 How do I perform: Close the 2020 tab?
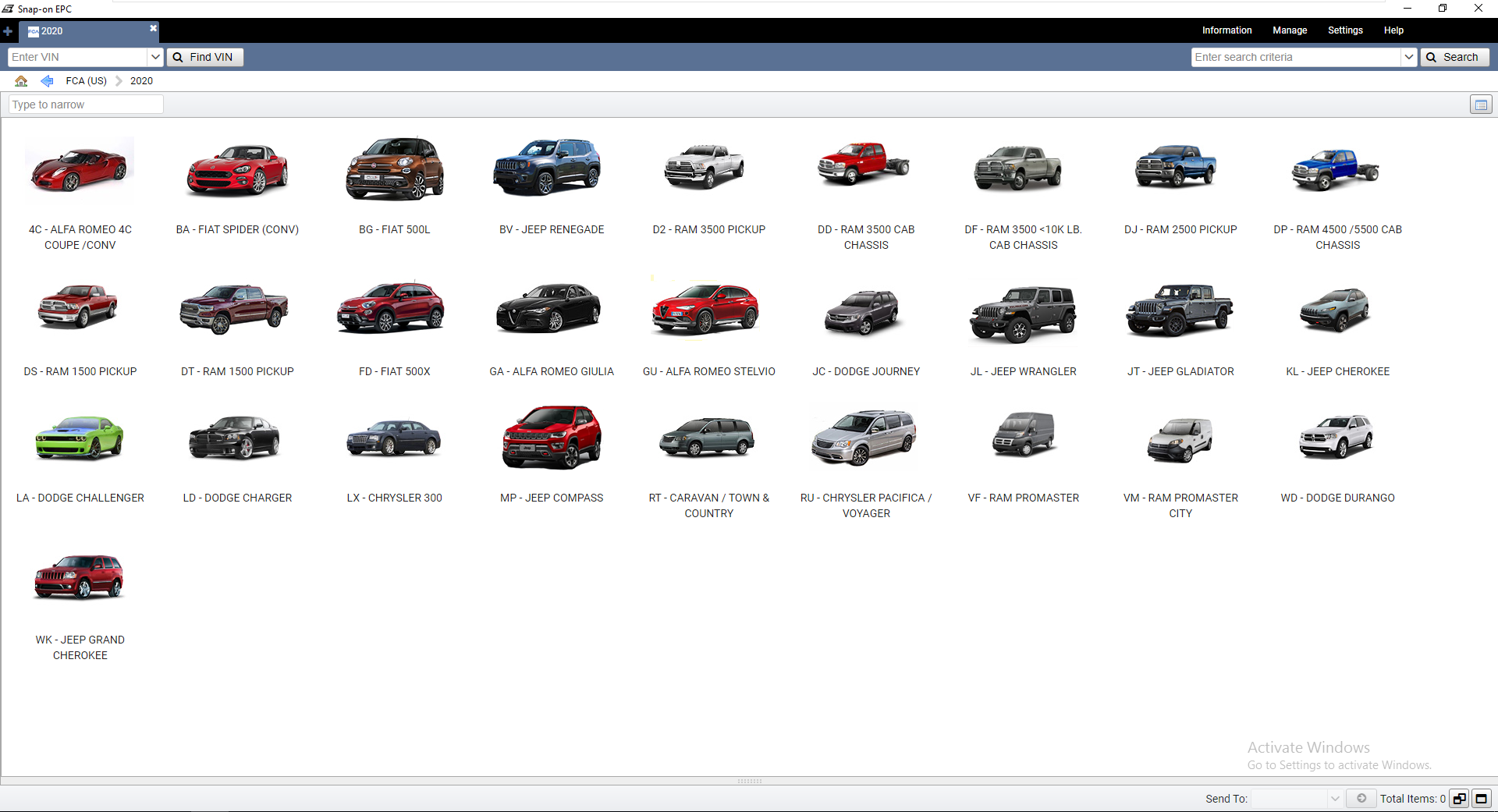[x=154, y=28]
